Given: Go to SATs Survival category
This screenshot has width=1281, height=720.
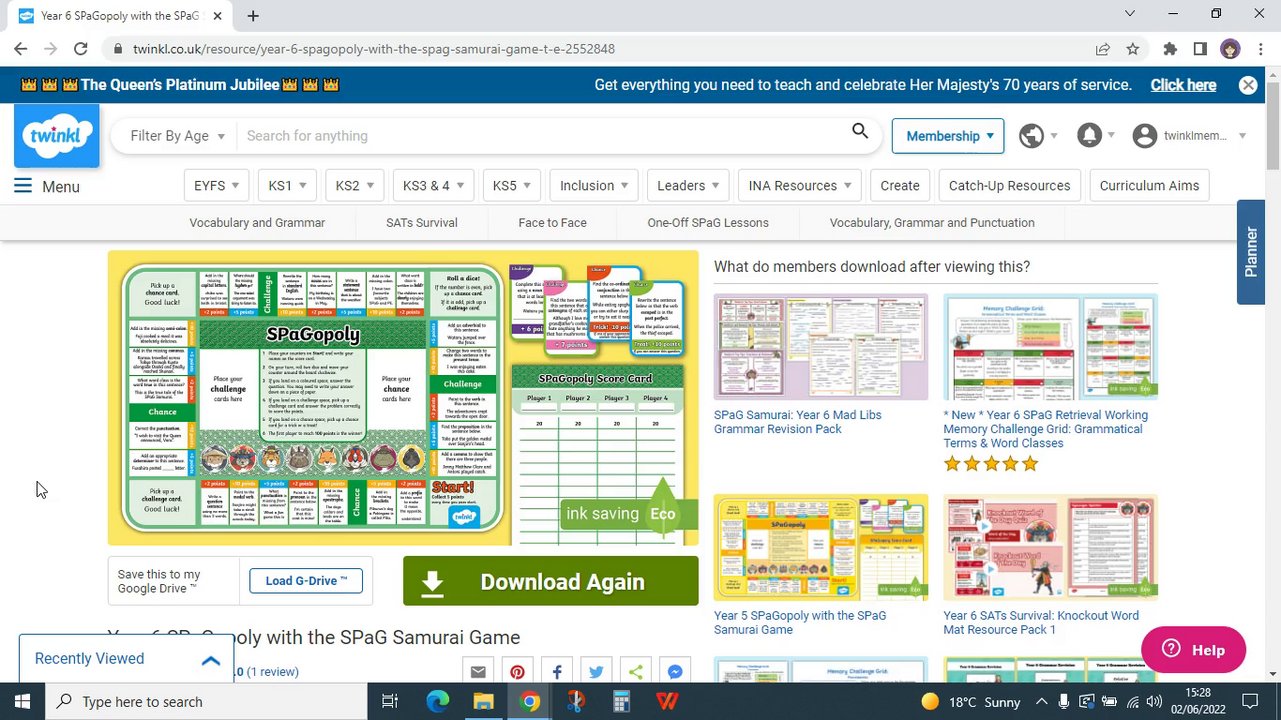Looking at the screenshot, I should (422, 223).
